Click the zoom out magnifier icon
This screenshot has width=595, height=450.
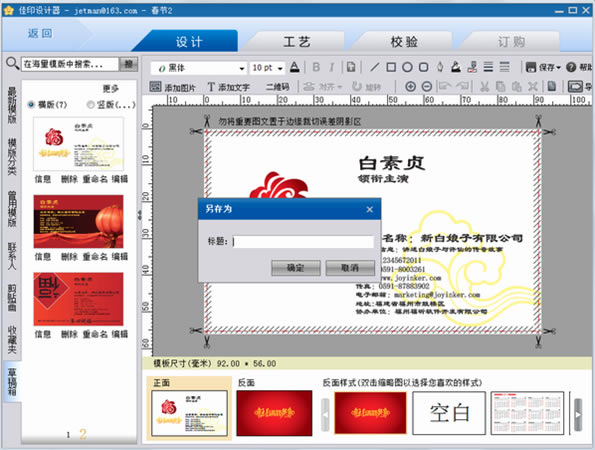pos(427,87)
